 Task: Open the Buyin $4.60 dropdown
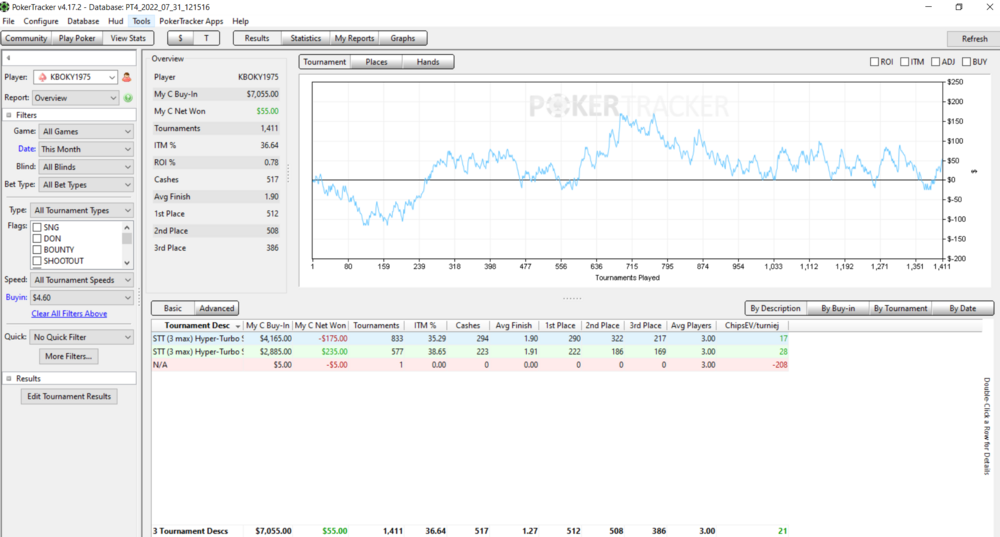pos(82,298)
